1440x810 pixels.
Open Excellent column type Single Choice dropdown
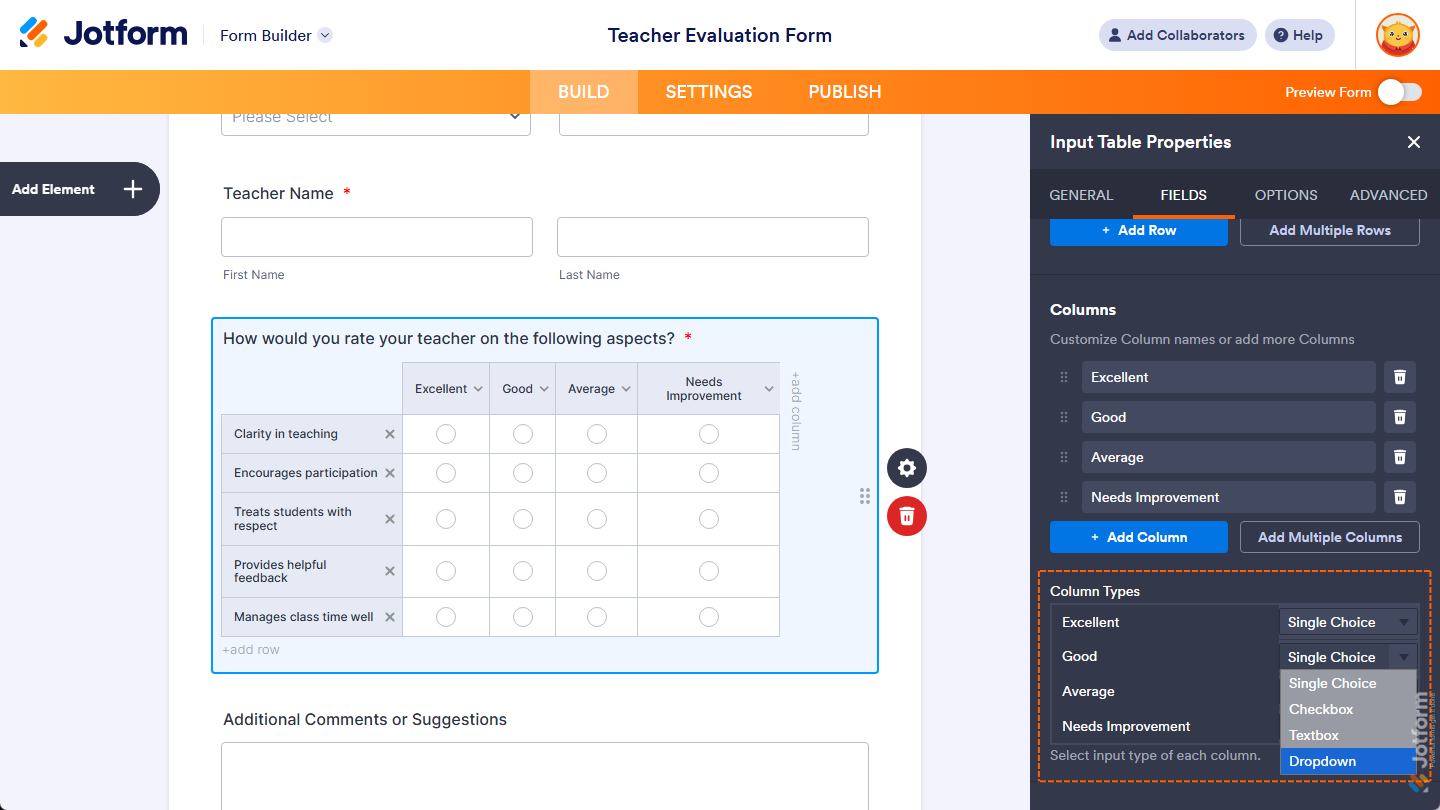pos(1348,622)
